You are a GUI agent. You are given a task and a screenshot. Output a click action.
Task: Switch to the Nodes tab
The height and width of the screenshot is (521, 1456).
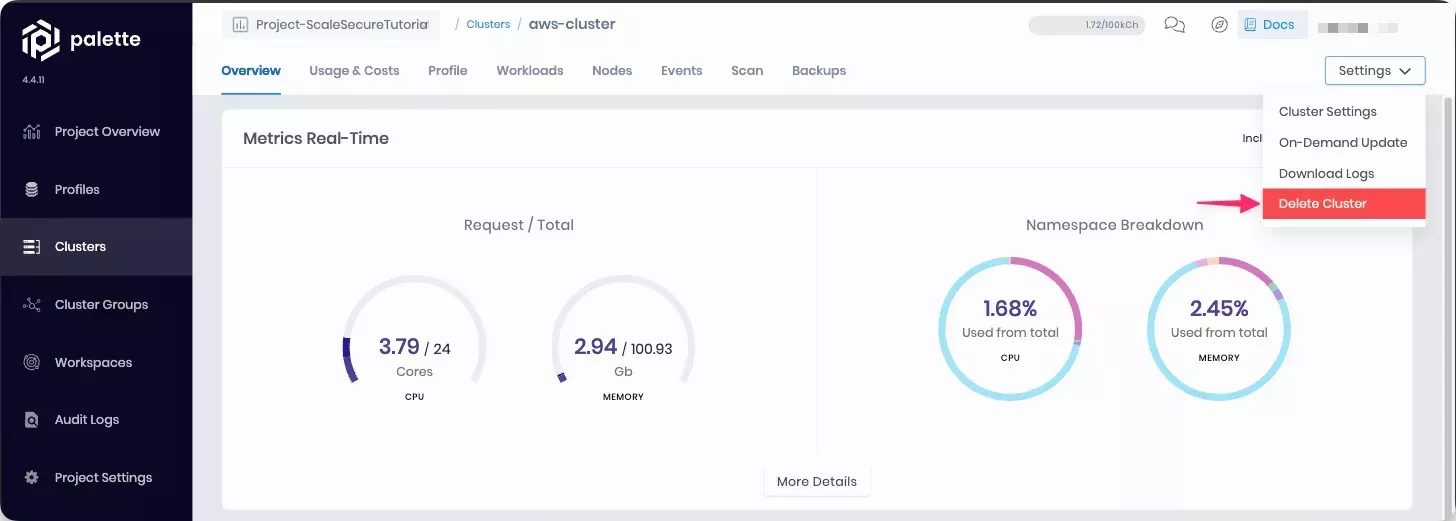(x=612, y=71)
